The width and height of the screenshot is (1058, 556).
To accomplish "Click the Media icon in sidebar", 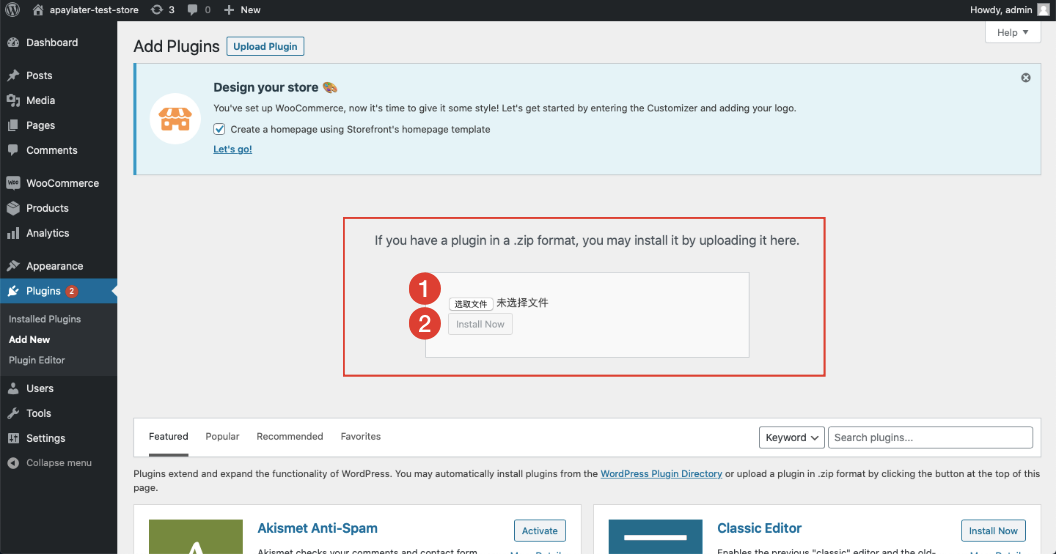I will click(13, 100).
